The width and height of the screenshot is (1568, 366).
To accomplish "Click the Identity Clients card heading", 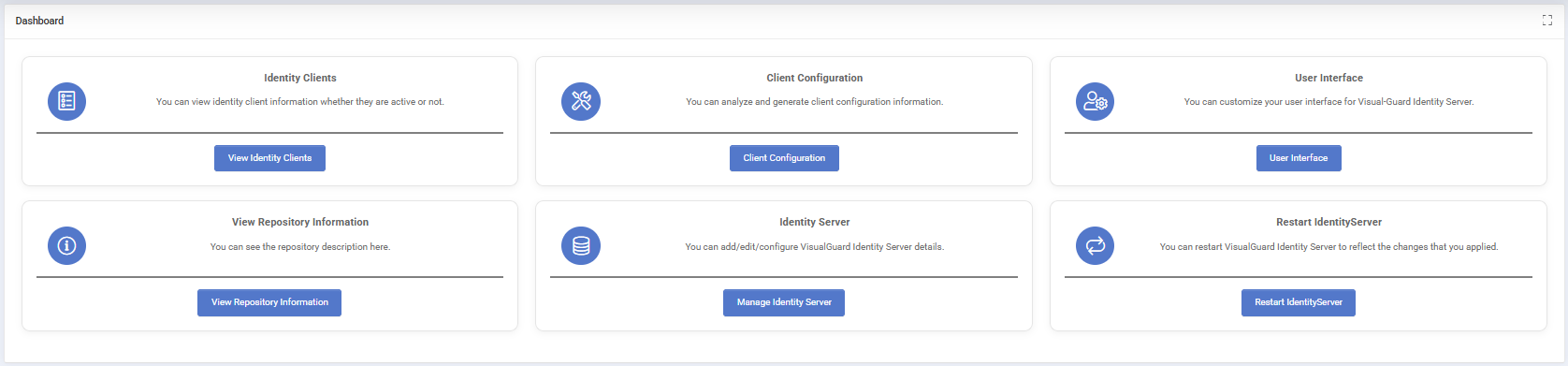I will pos(300,78).
